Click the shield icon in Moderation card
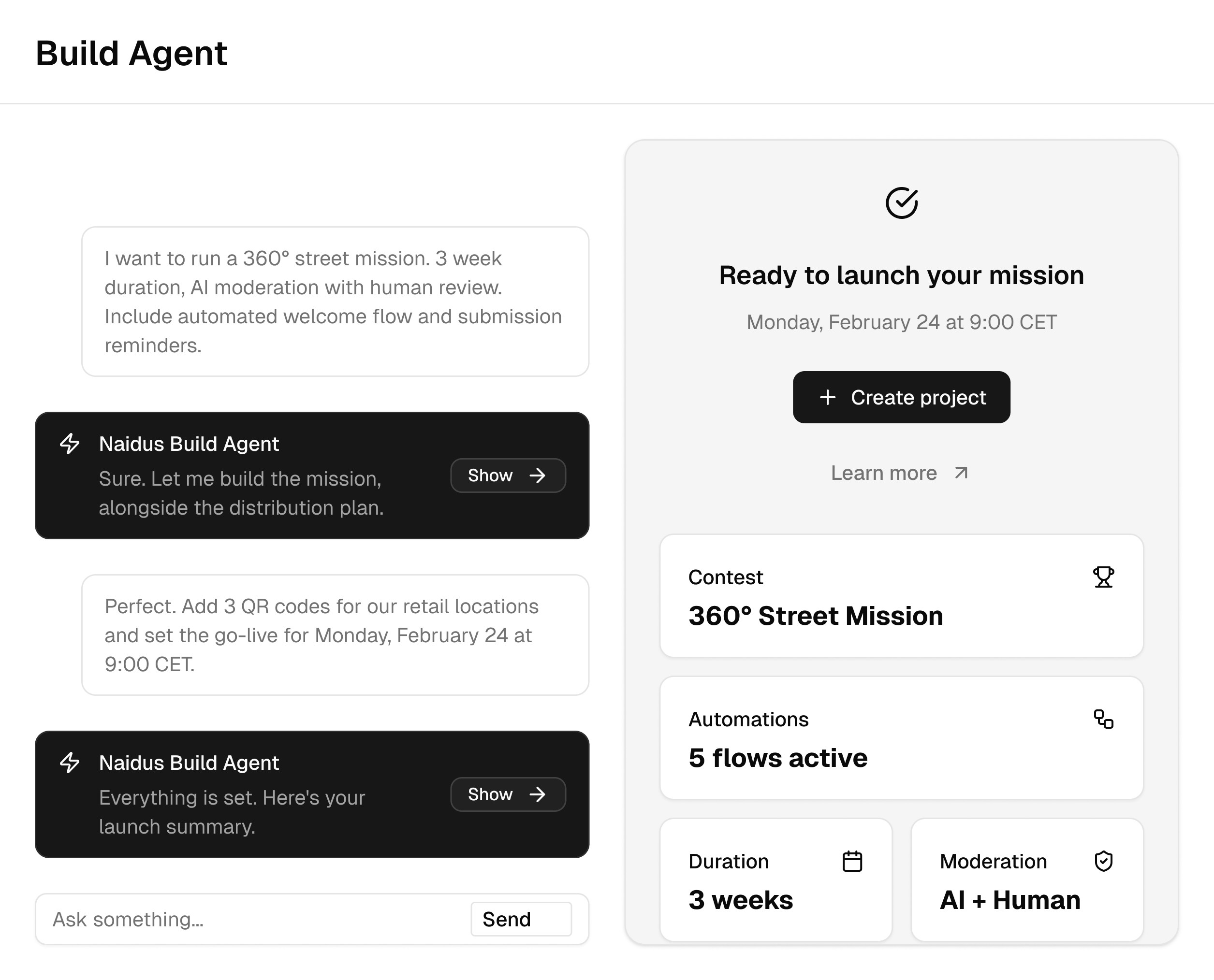The image size is (1214, 980). [1103, 862]
